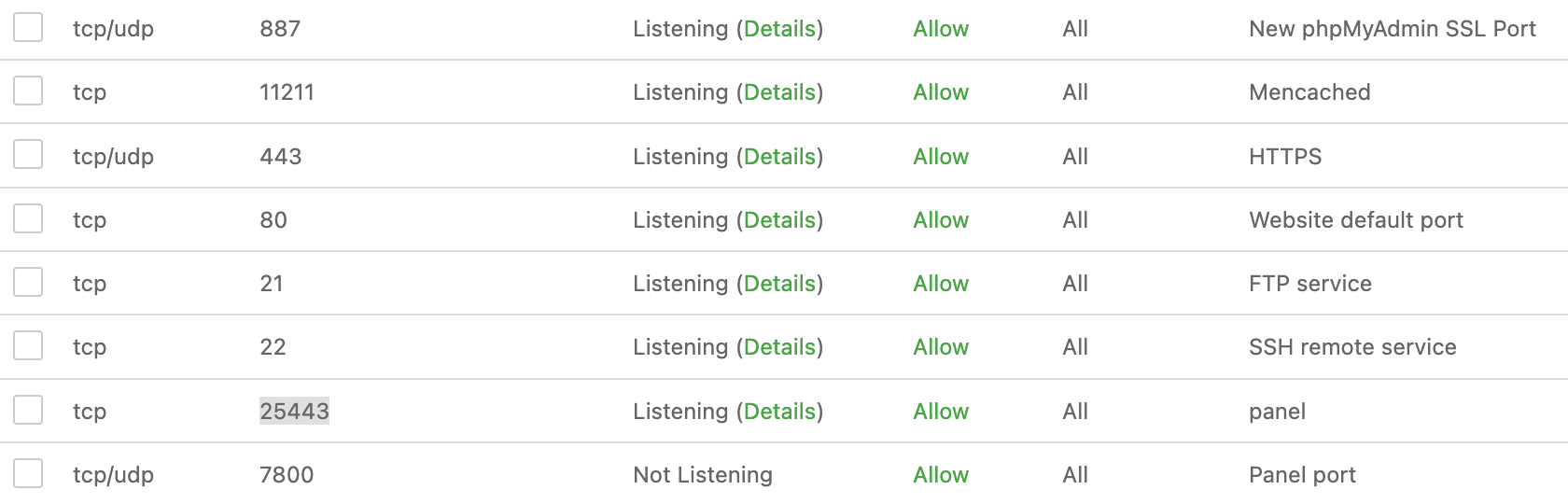
Task: Check the box for port 887 row
Action: point(28,28)
